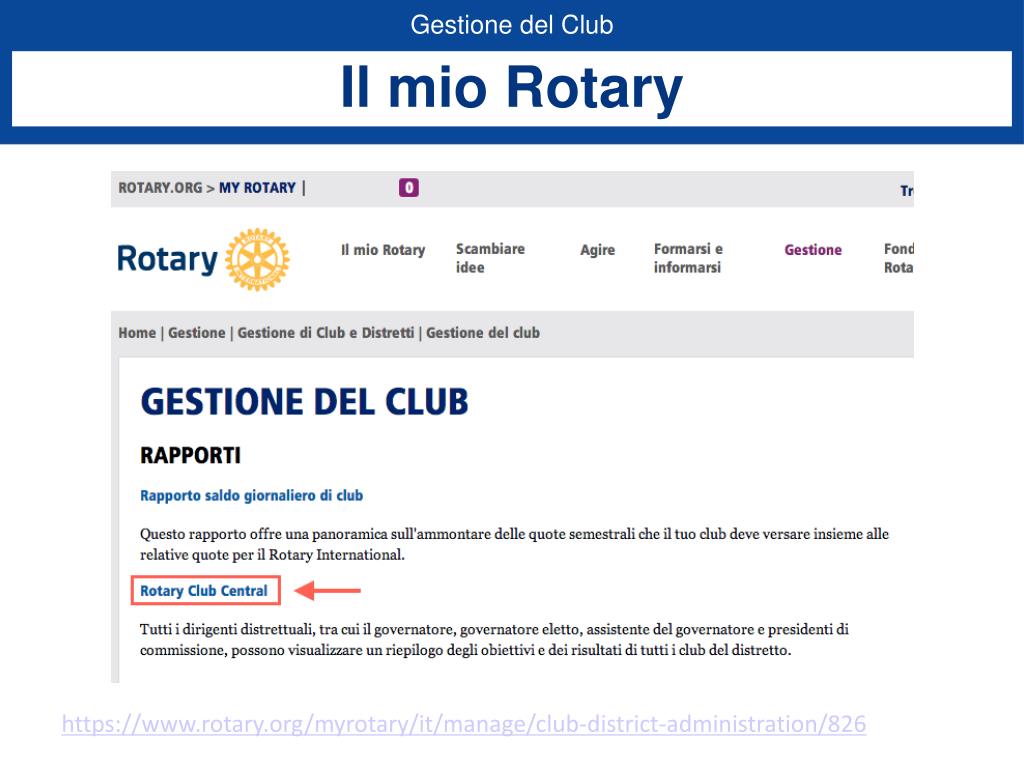This screenshot has width=1024, height=768.
Task: Open the Rotary Club Central link
Action: (204, 591)
